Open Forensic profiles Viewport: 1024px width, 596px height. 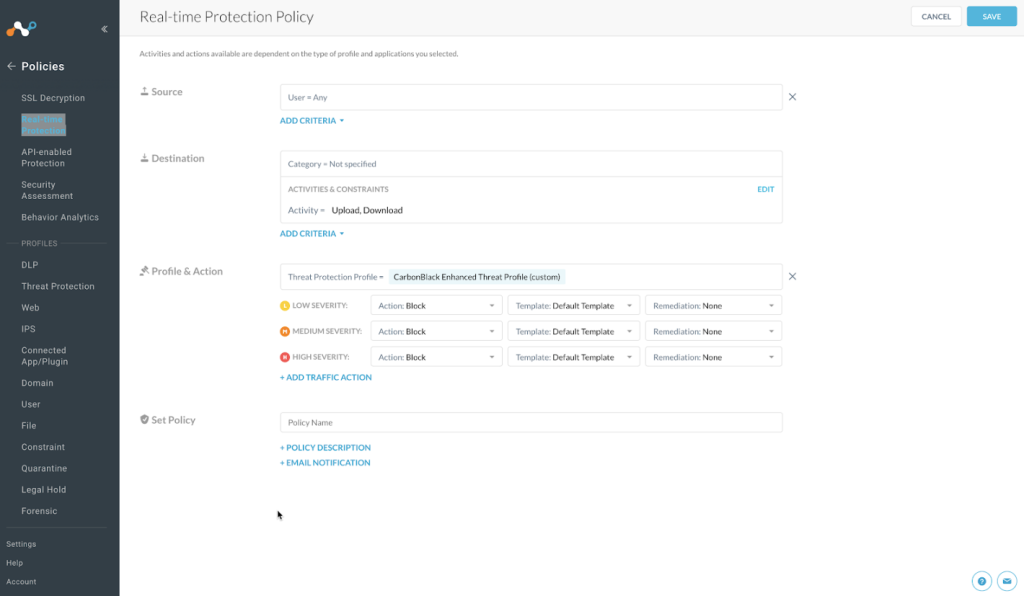click(39, 511)
